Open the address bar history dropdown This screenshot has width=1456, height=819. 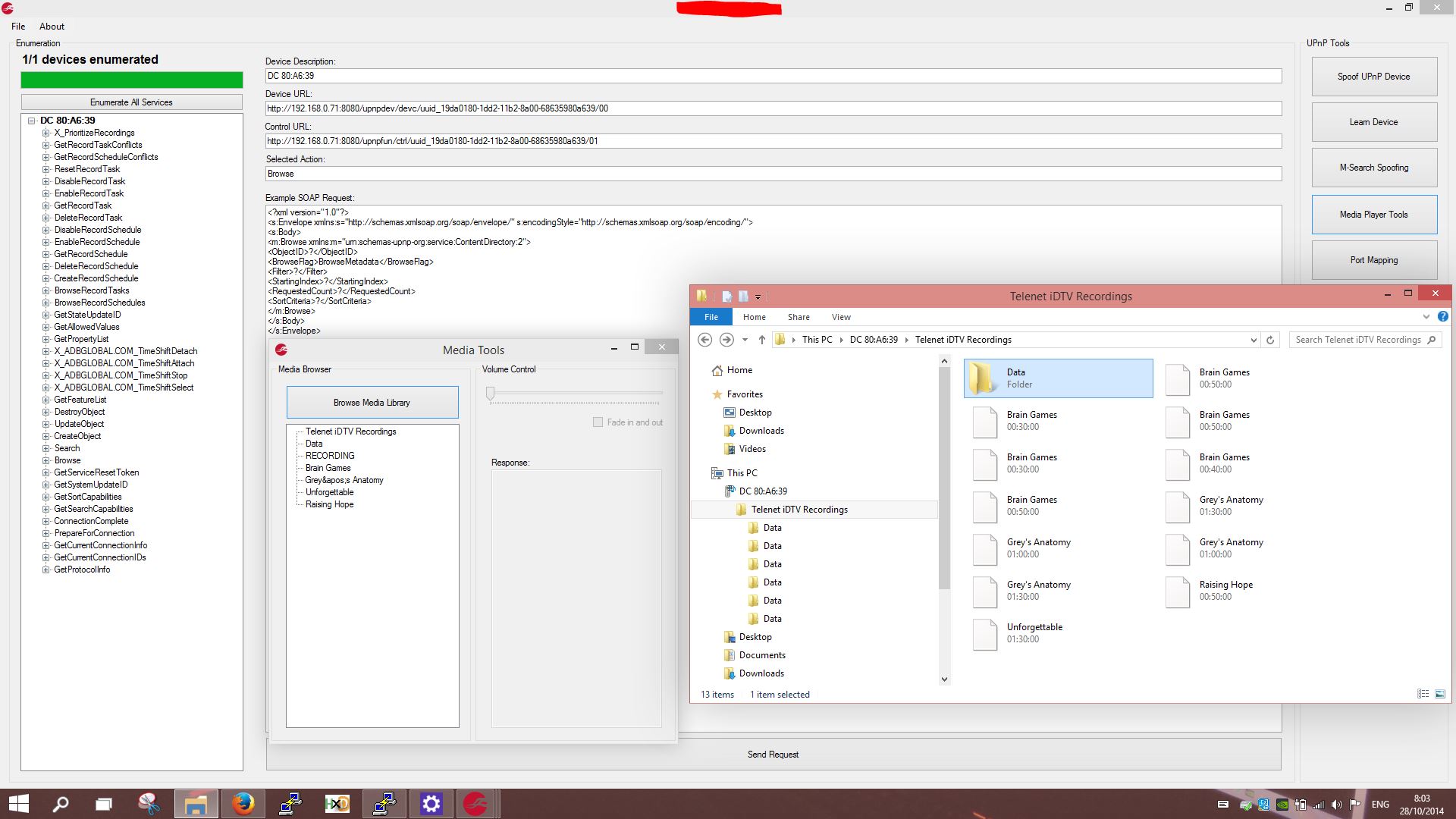pyautogui.click(x=1253, y=340)
